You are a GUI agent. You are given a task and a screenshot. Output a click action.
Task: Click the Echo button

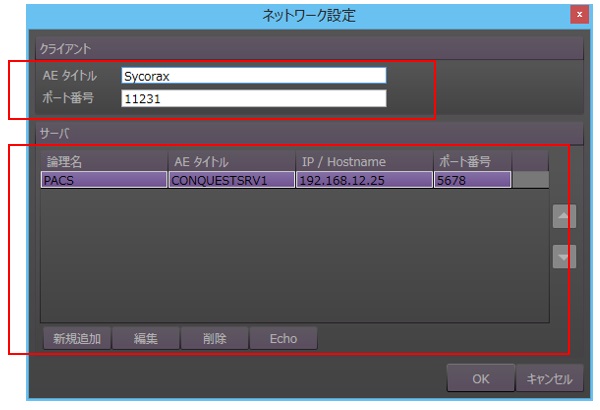[283, 338]
